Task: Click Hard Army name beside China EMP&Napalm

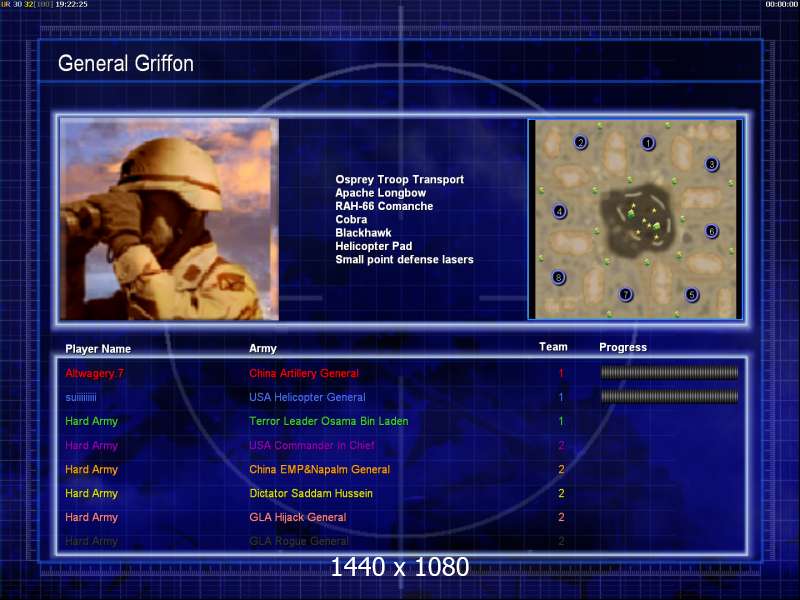Action: 91,469
